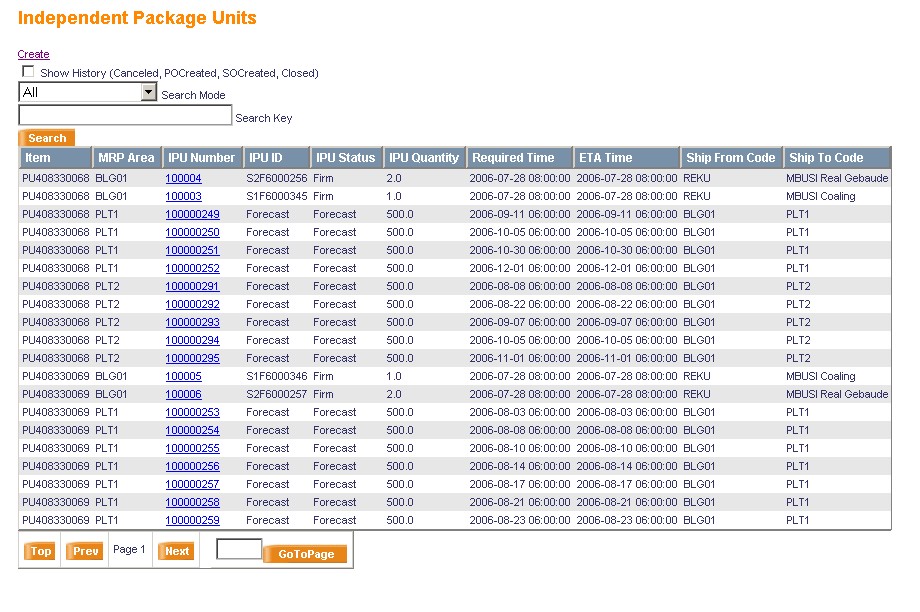Open IPU Number 100000252 link
This screenshot has width=920, height=612.
point(192,268)
